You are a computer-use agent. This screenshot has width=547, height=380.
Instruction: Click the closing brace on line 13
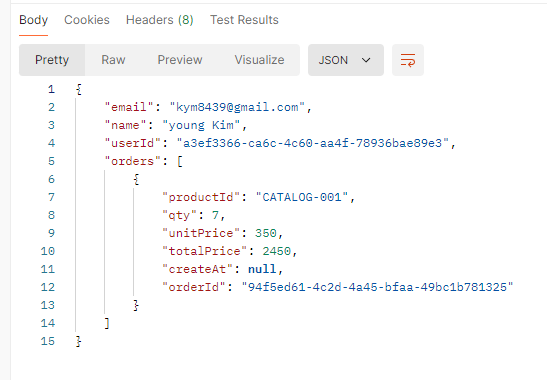(x=136, y=305)
